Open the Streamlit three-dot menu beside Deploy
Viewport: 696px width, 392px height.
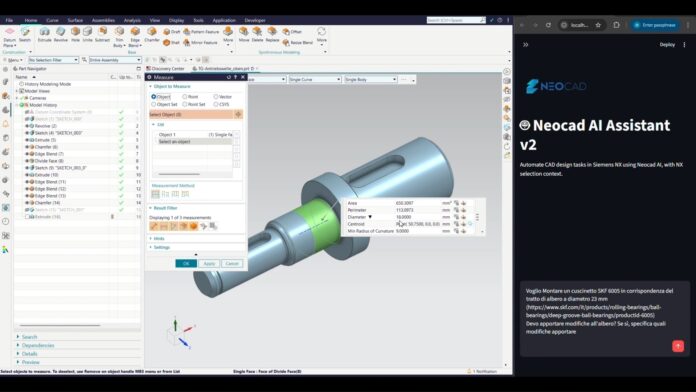[x=684, y=45]
